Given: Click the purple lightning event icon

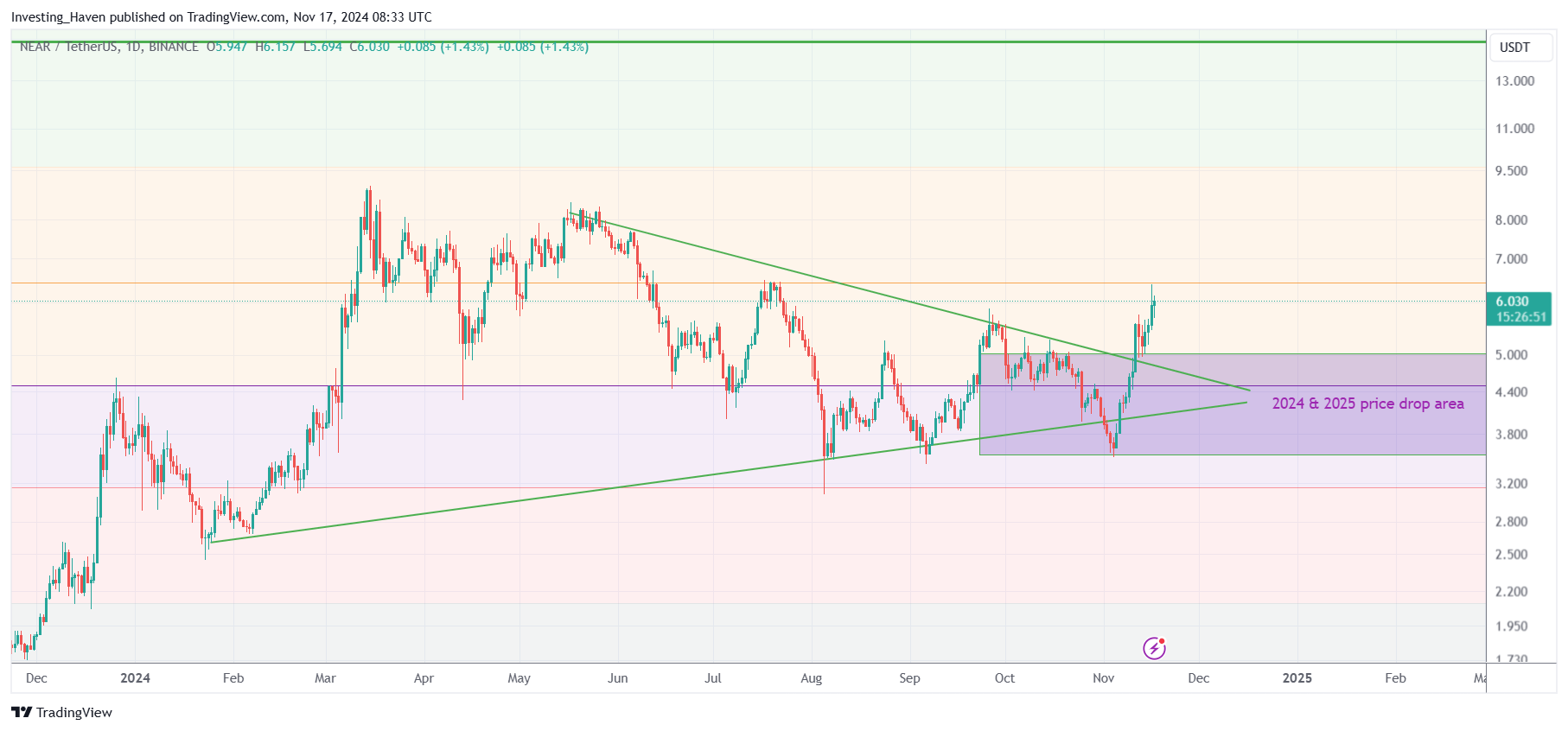Looking at the screenshot, I should coord(1154,647).
